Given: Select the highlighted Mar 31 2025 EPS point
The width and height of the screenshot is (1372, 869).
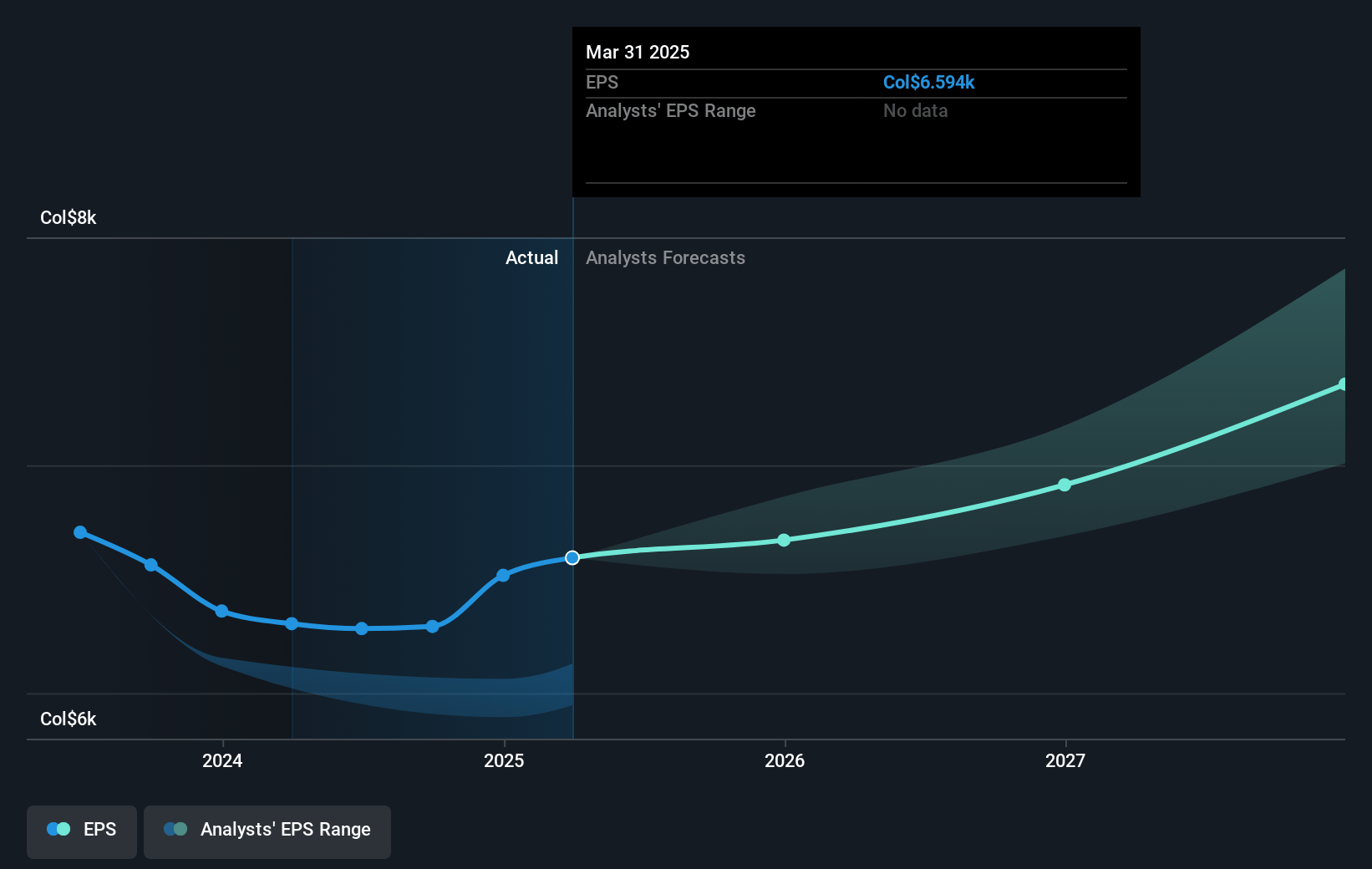Looking at the screenshot, I should coord(572,557).
